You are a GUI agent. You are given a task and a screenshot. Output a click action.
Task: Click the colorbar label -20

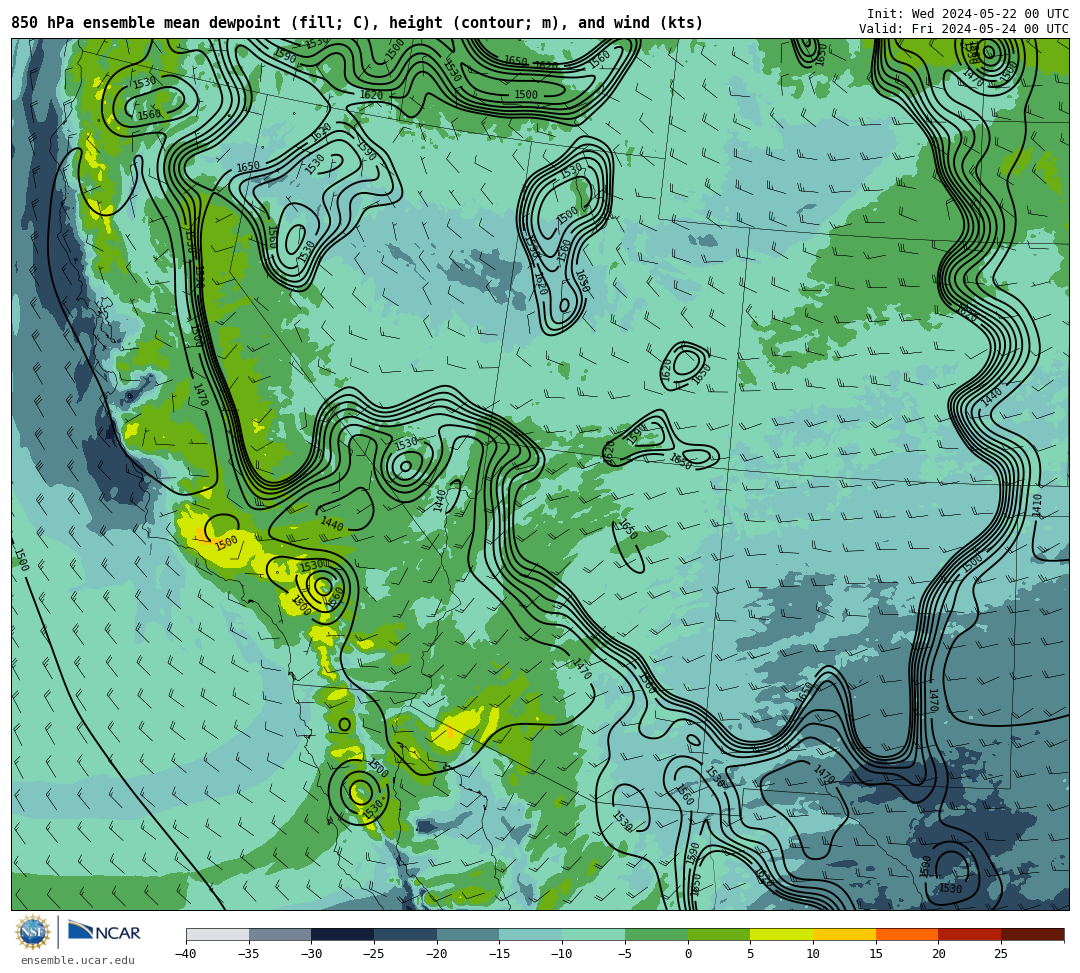click(437, 954)
